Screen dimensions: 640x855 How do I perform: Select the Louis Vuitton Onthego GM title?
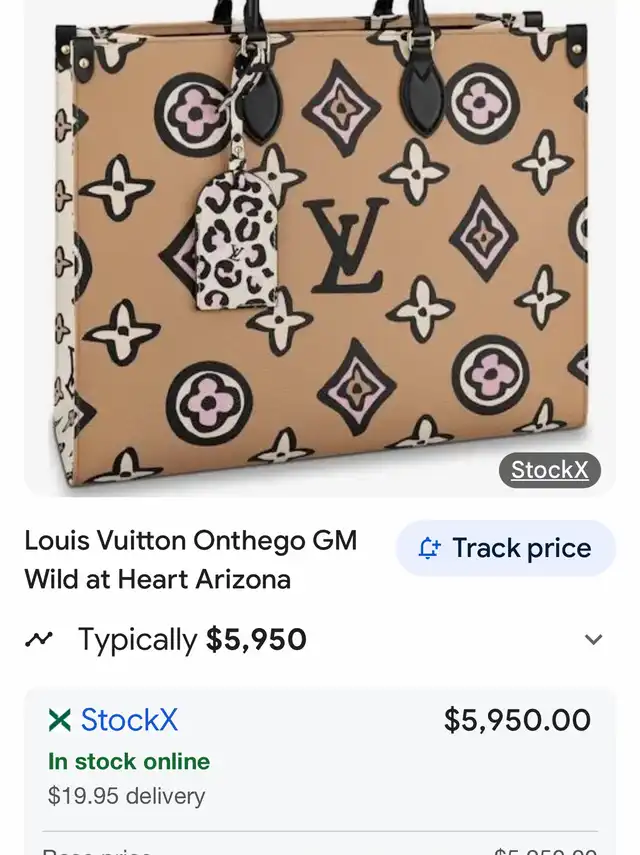coord(191,541)
